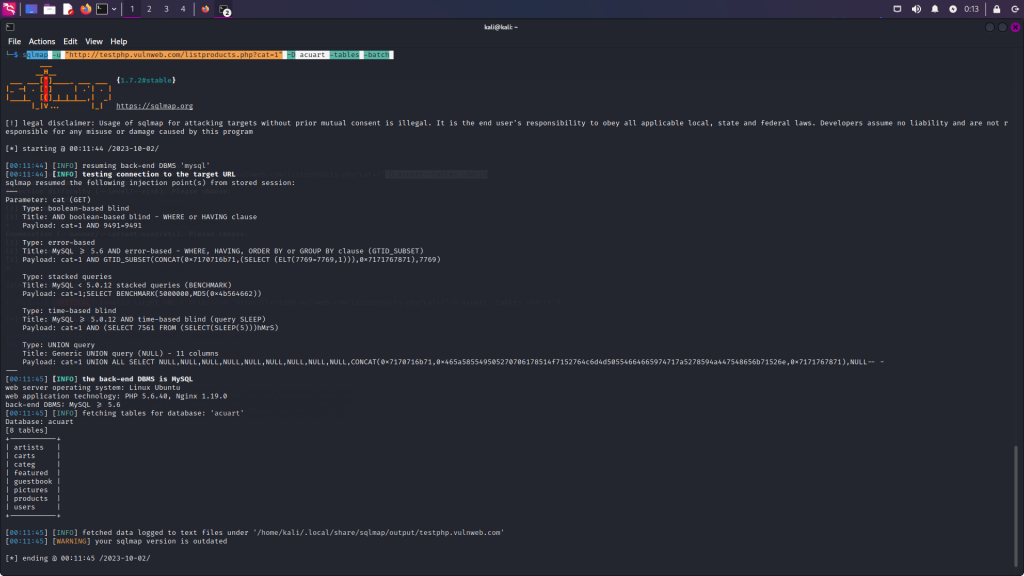Select the 'pictures' table row
Image resolution: width=1024 pixels, height=576 pixels.
click(31, 490)
